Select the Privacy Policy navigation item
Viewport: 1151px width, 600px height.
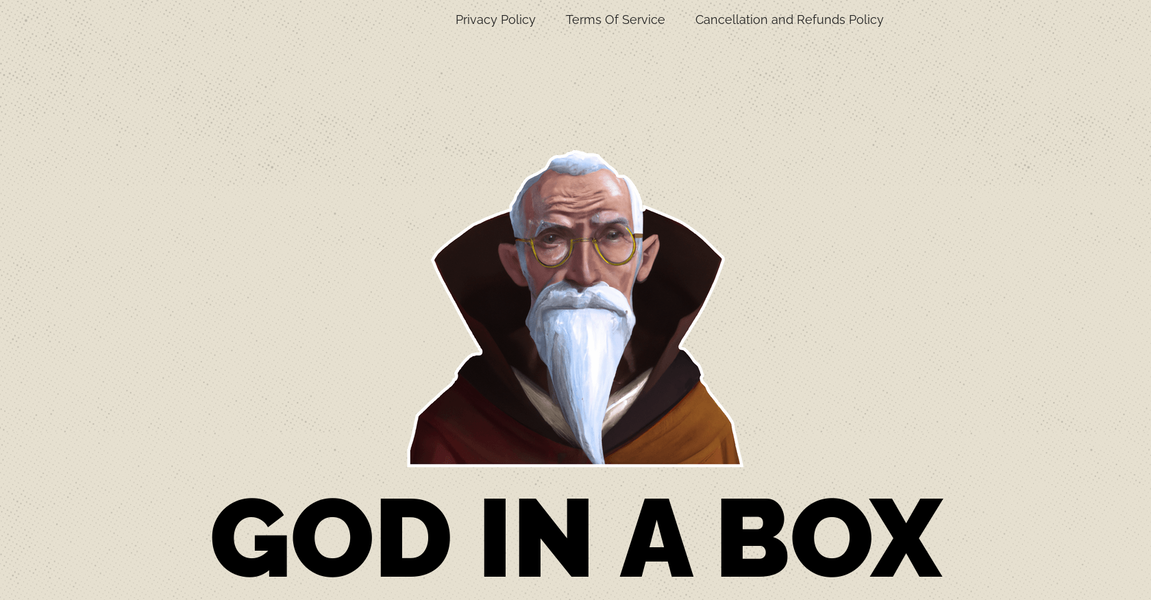tap(494, 19)
